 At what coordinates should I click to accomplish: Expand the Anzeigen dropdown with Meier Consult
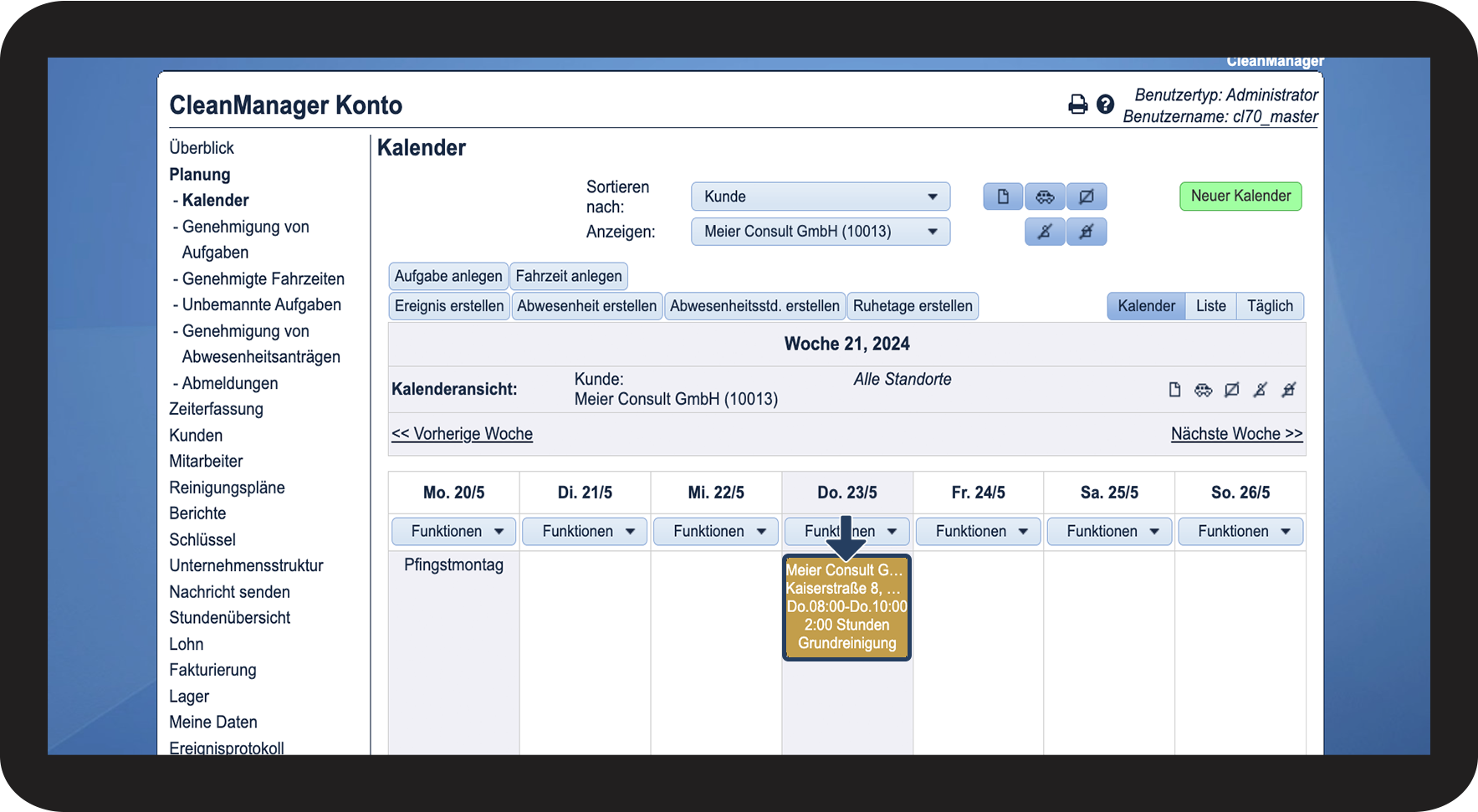(820, 232)
